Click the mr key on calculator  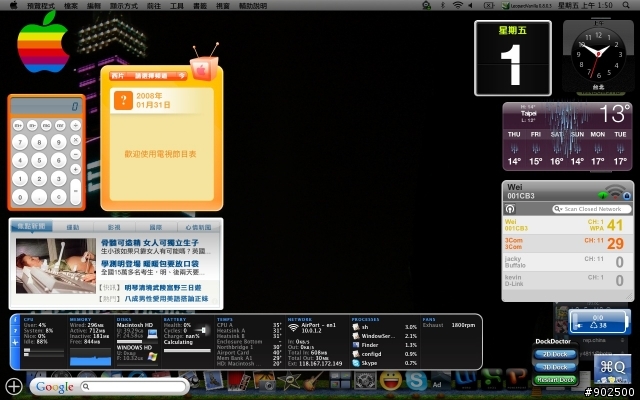tap(60, 126)
